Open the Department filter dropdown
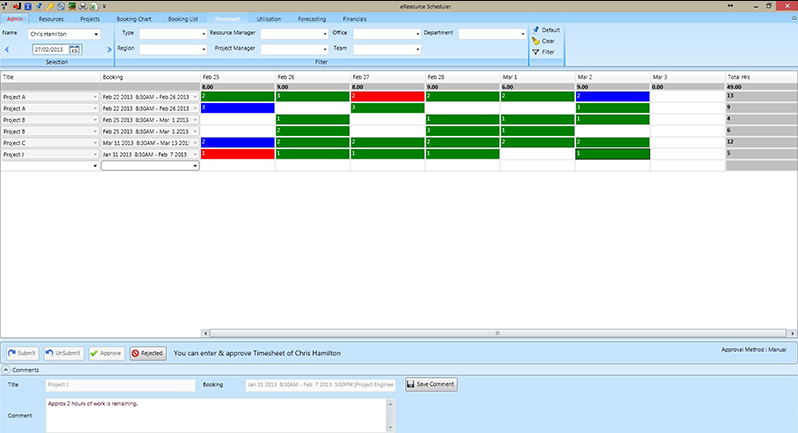This screenshot has height=433, width=798. pos(522,34)
